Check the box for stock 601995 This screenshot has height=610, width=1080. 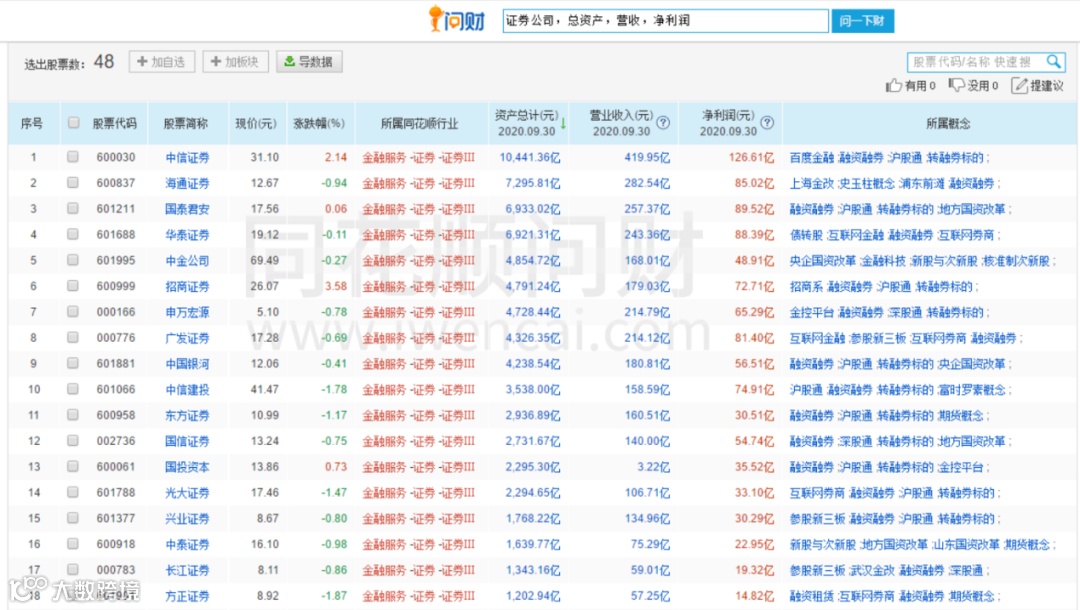73,260
